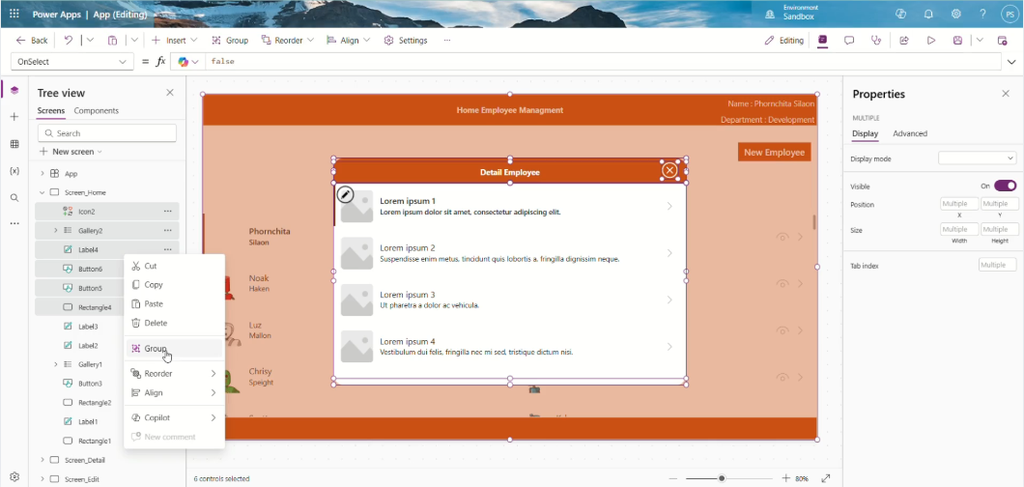Click the eye icon on Phornchita row
The image size is (1024, 487).
[782, 237]
